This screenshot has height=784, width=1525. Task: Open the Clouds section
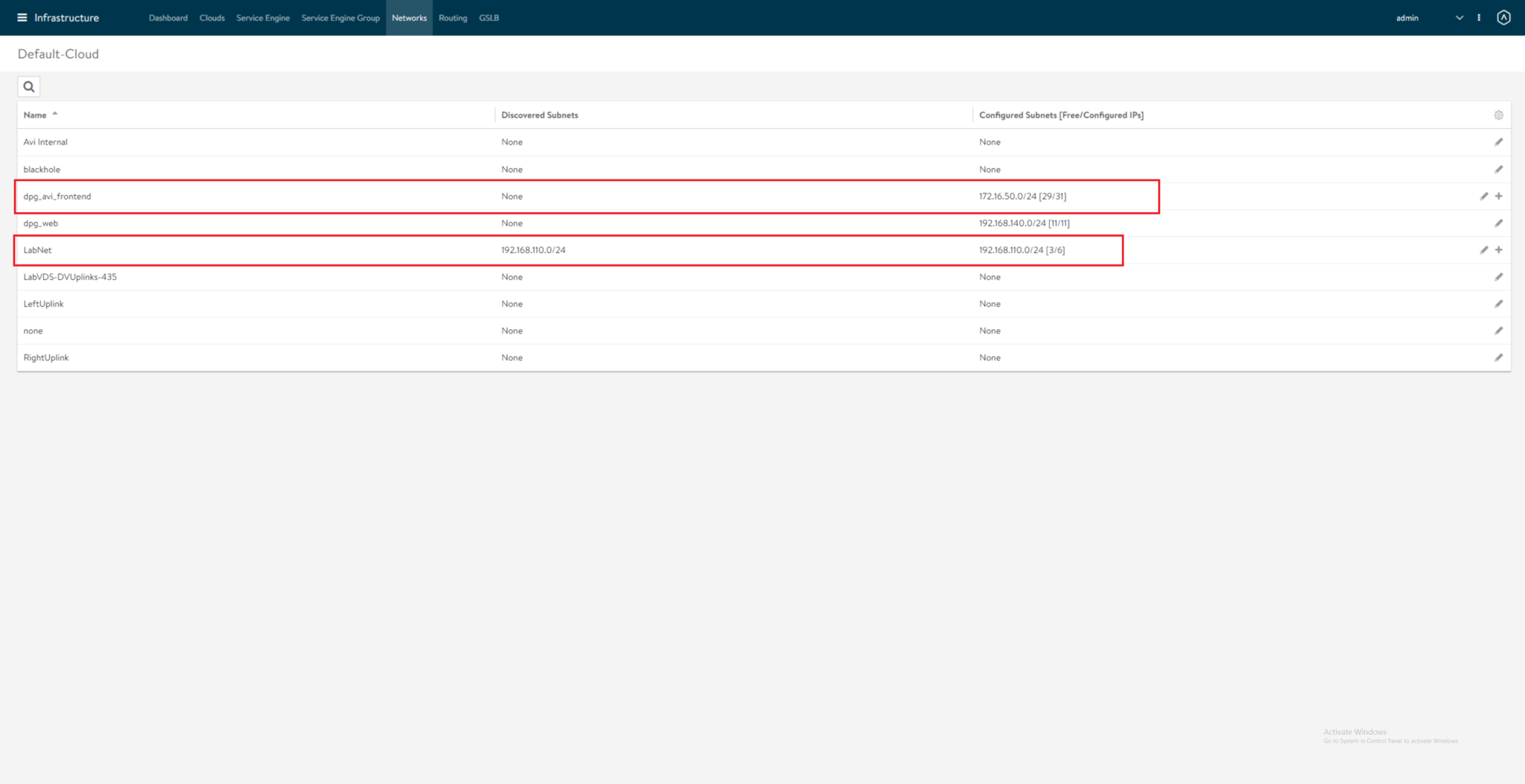coord(212,18)
